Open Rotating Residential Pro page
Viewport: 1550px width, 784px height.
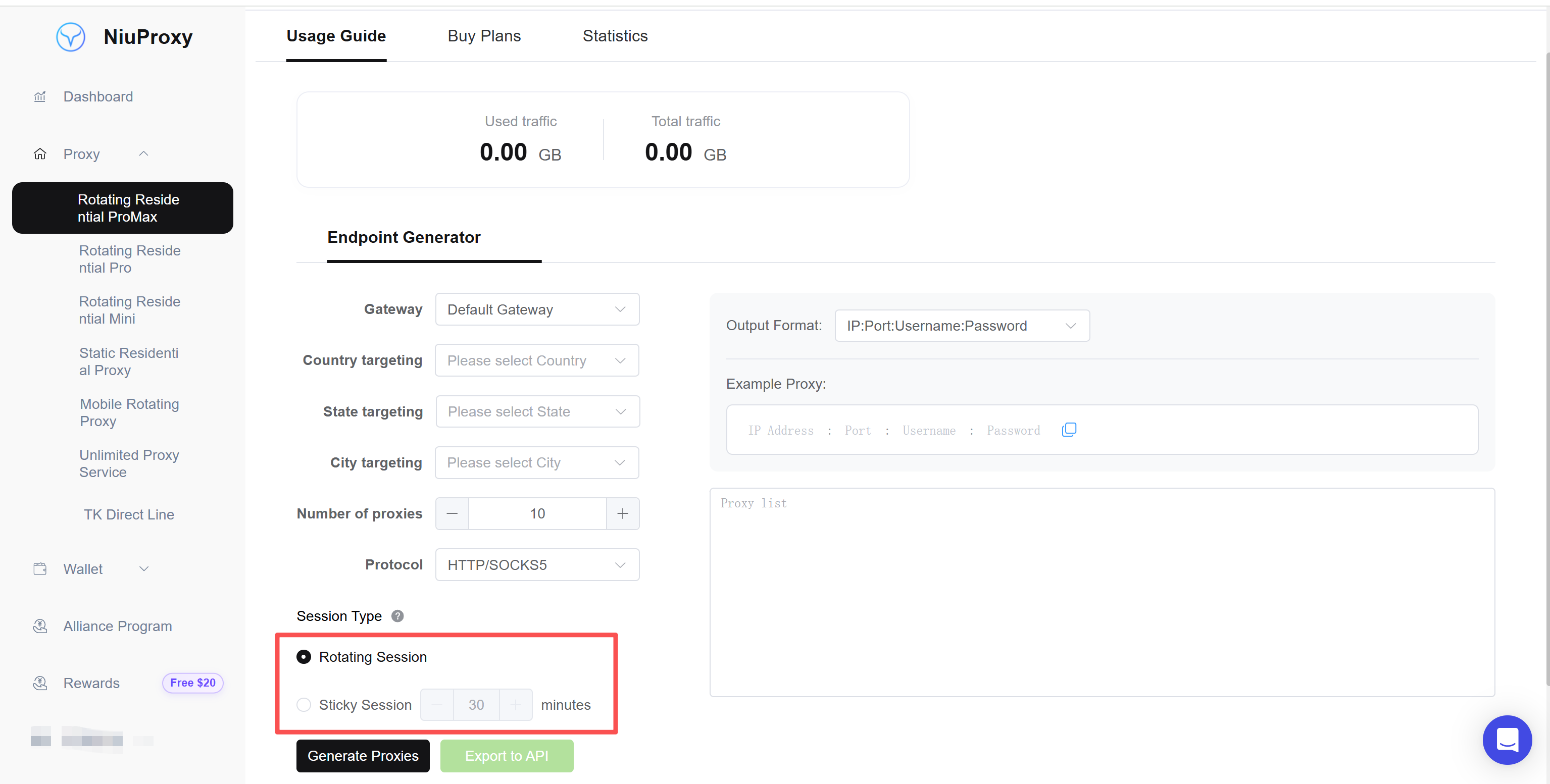click(x=130, y=259)
